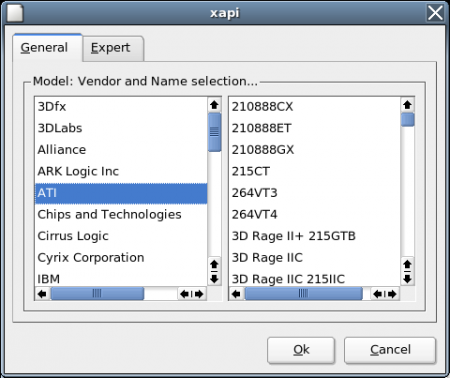This screenshot has width=450, height=378.
Task: Choose model 264VT3
Action: (314, 193)
